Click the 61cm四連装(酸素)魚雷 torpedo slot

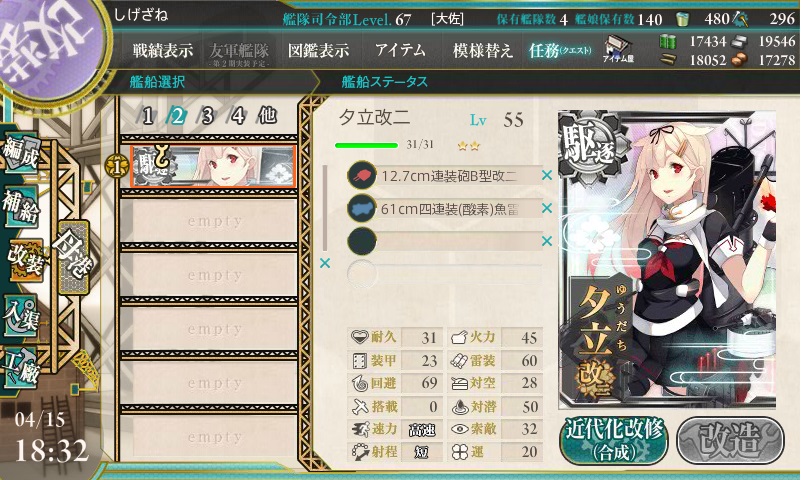click(443, 208)
